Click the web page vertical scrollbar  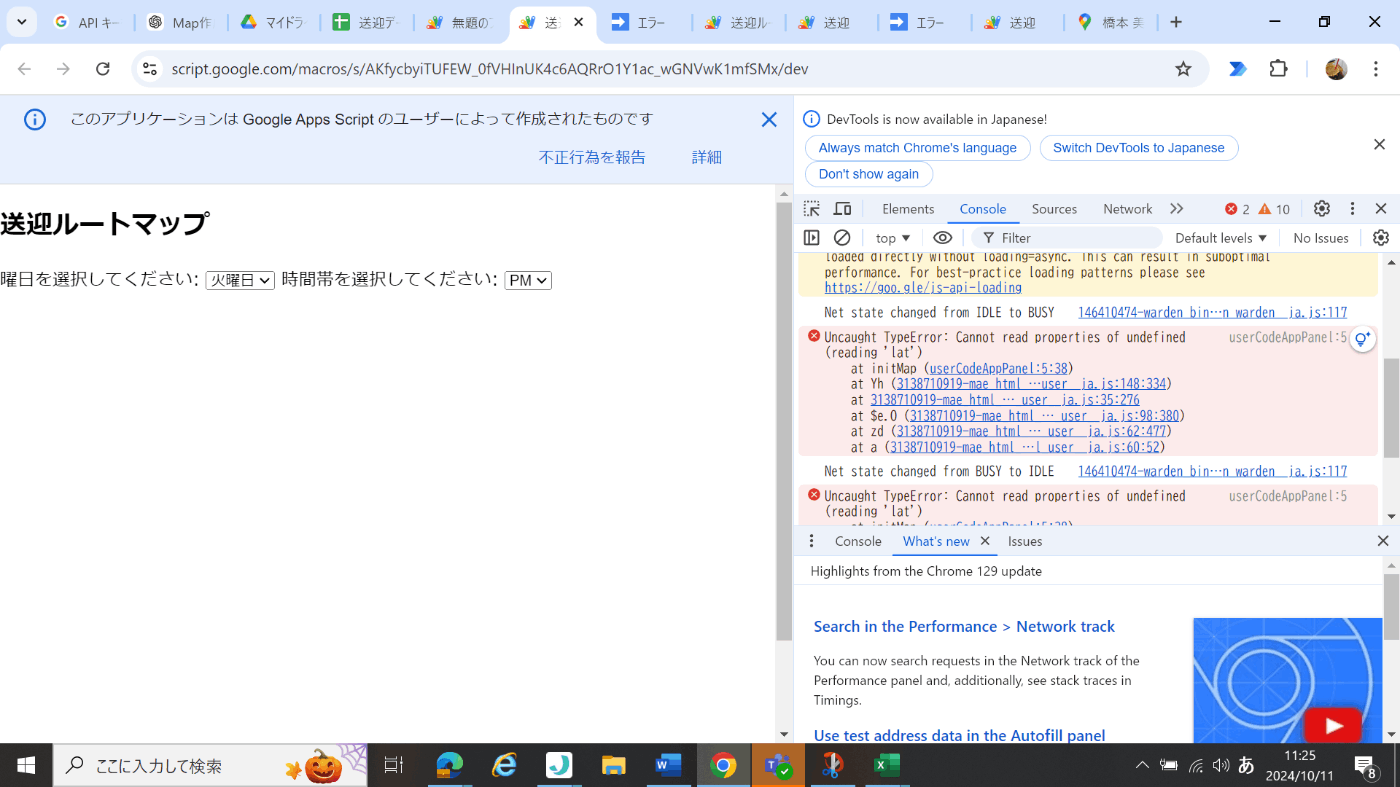[x=784, y=420]
